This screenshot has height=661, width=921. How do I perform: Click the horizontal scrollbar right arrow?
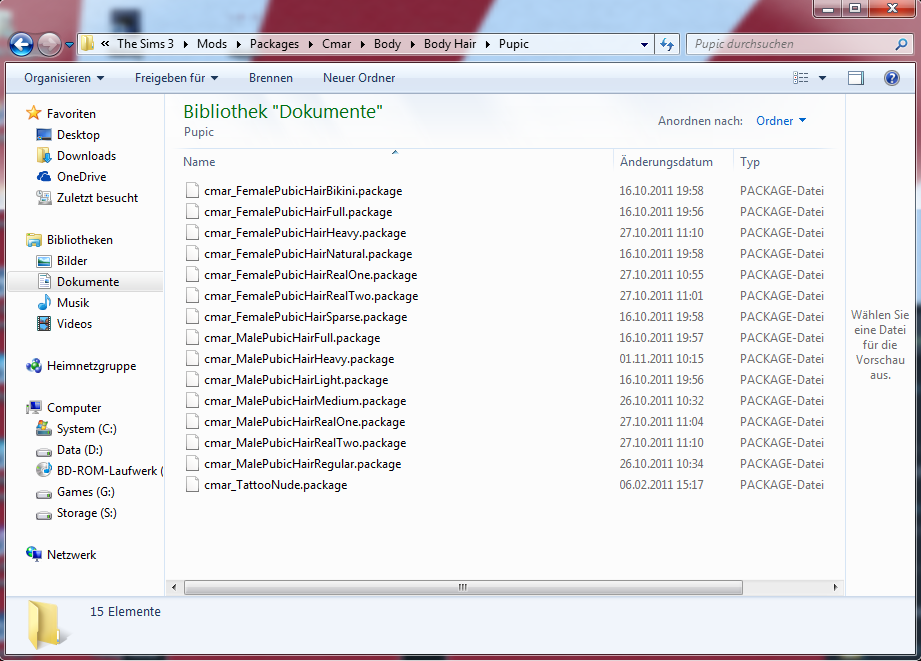tap(835, 587)
